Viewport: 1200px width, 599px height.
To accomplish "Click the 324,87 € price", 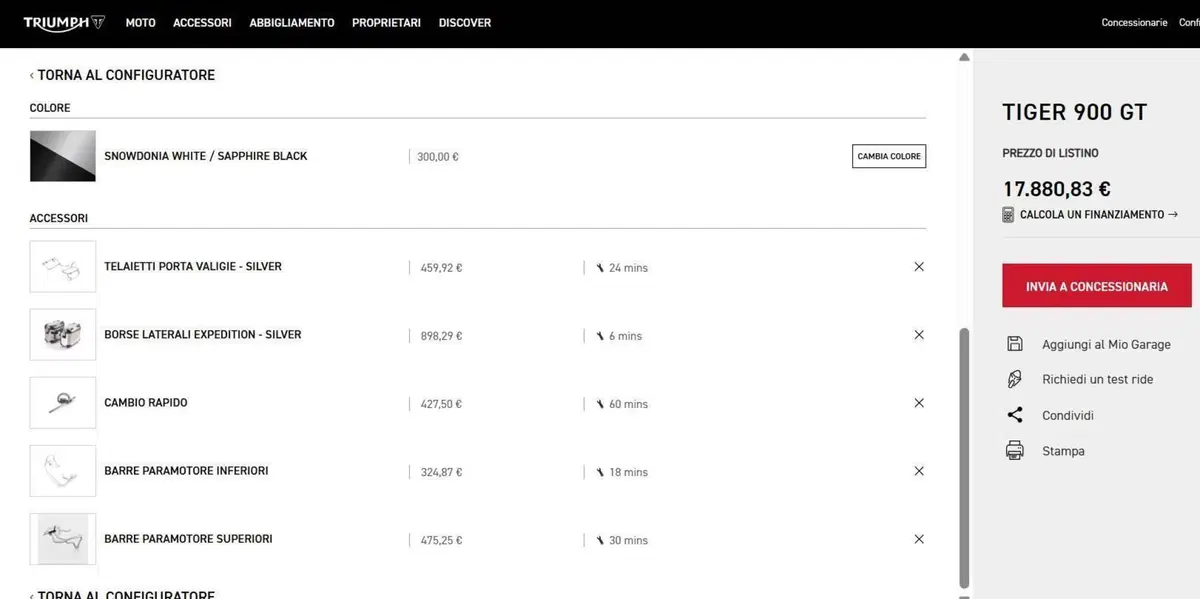I will click(441, 472).
